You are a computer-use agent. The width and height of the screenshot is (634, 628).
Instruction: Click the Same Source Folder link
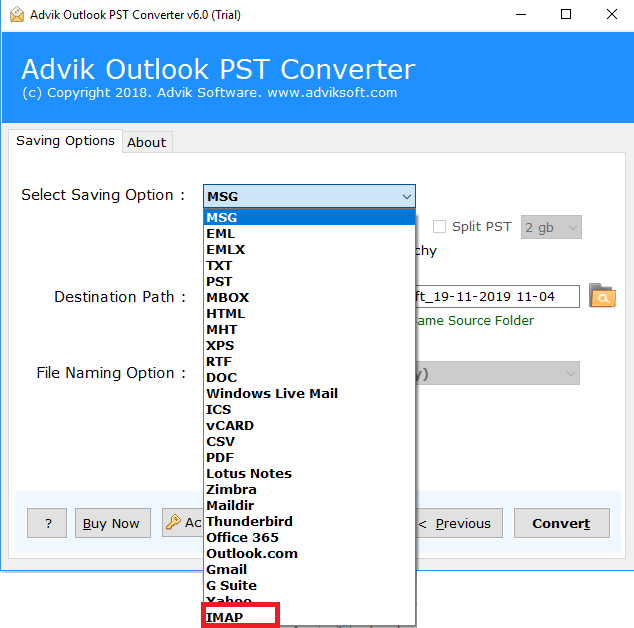tap(475, 321)
